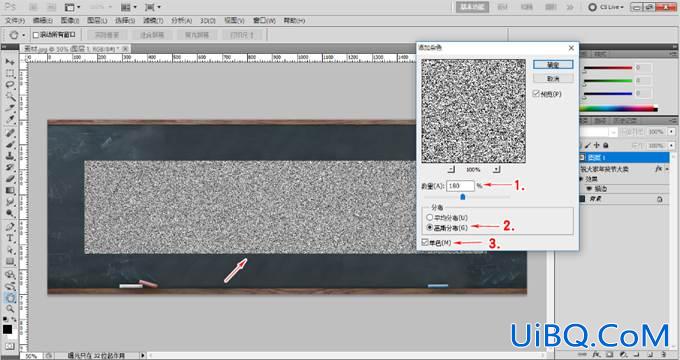Image resolution: width=680 pixels, height=360 pixels.
Task: Select the History Brush tool
Action: pos(10,167)
